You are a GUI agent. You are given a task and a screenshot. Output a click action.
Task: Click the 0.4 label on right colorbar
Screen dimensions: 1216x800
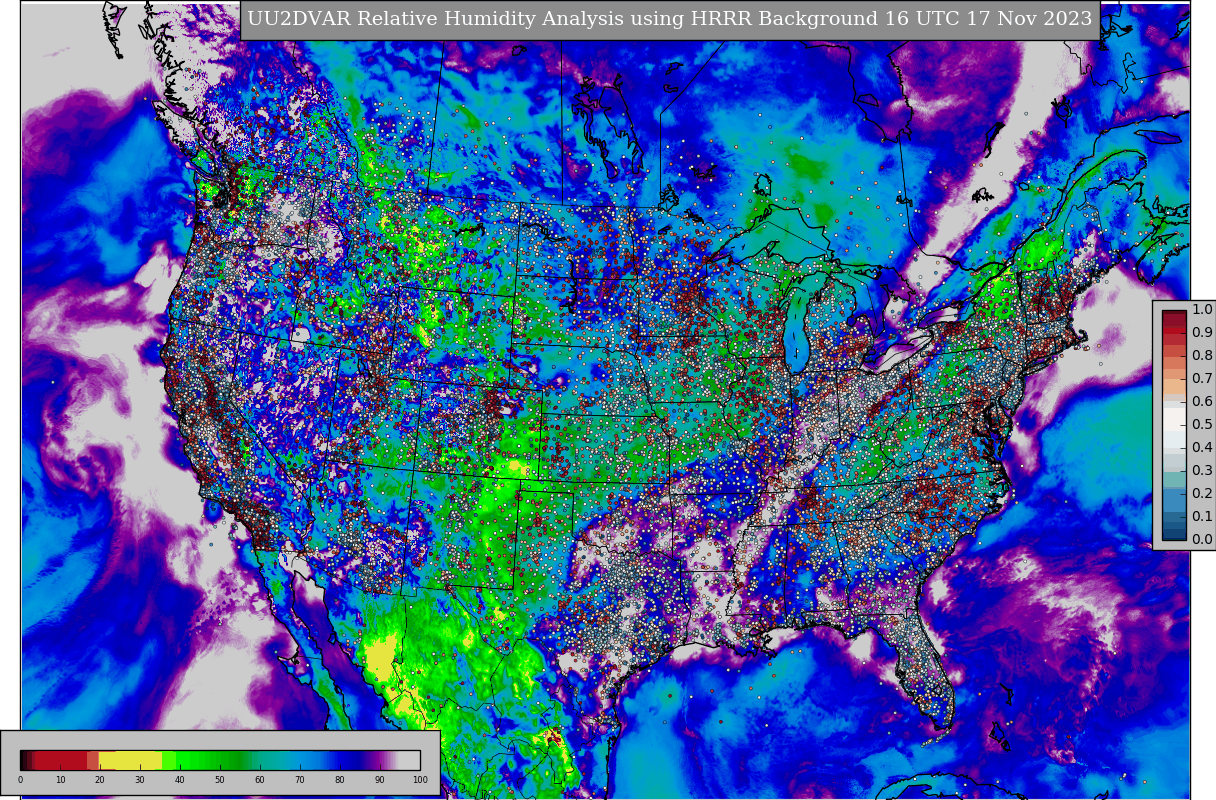(x=1202, y=448)
